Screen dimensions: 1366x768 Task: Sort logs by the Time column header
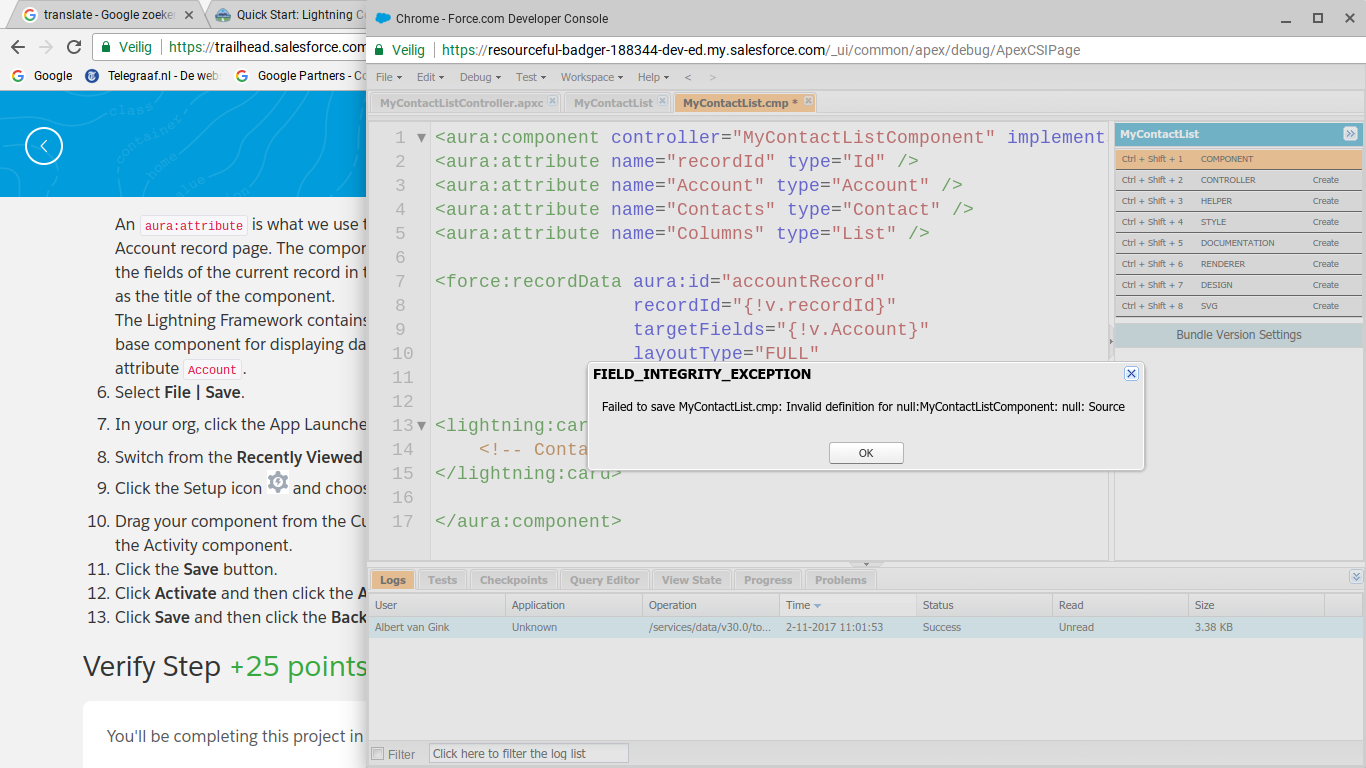tap(798, 605)
